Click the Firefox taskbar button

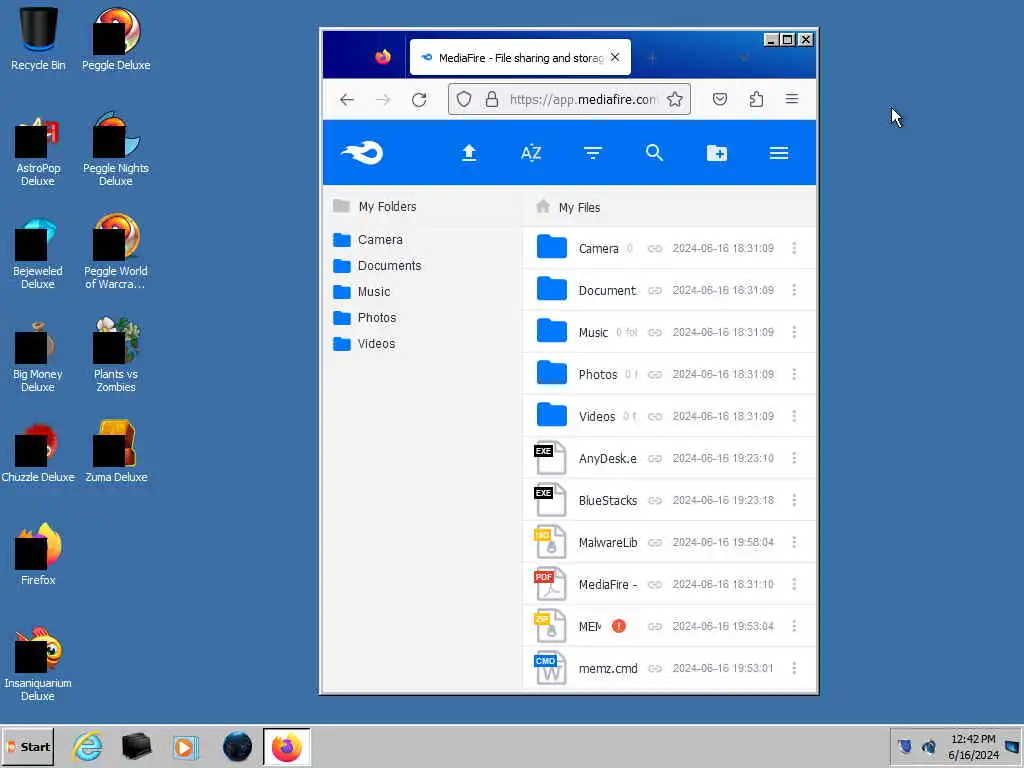click(287, 747)
